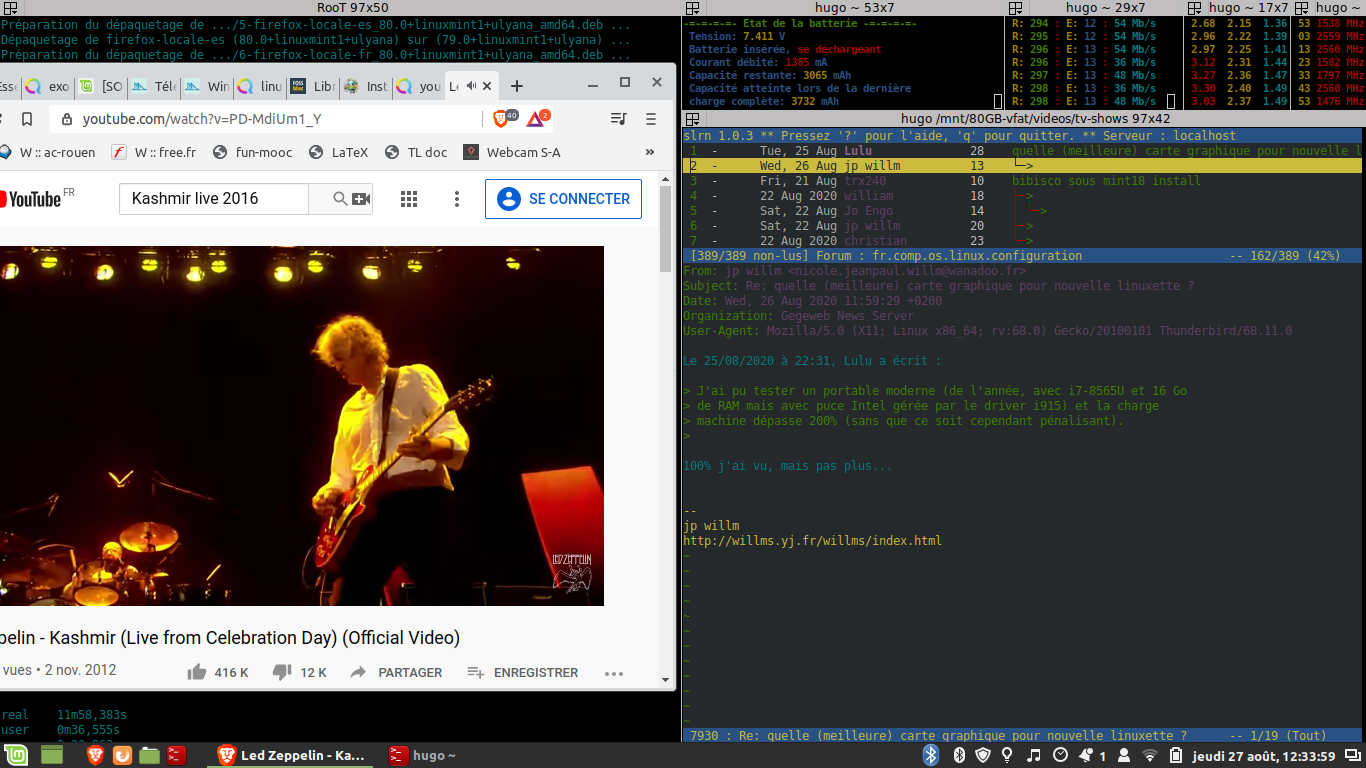Click the clock-shaped tray icon
Image resolution: width=1366 pixels, height=768 pixels.
click(x=1060, y=755)
